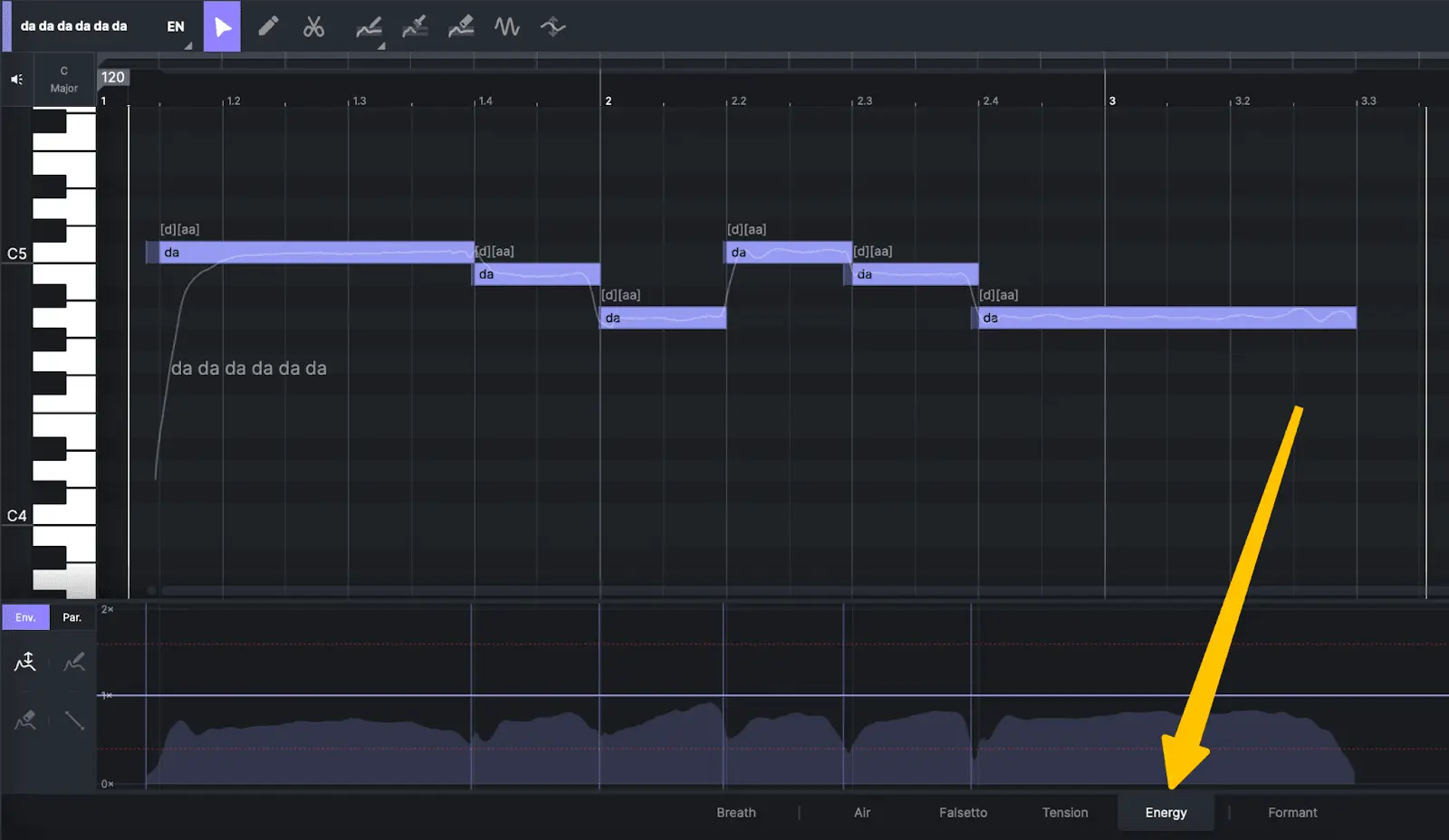Open the Breath parameter tab
Screen dimensions: 1449x840
click(736, 813)
